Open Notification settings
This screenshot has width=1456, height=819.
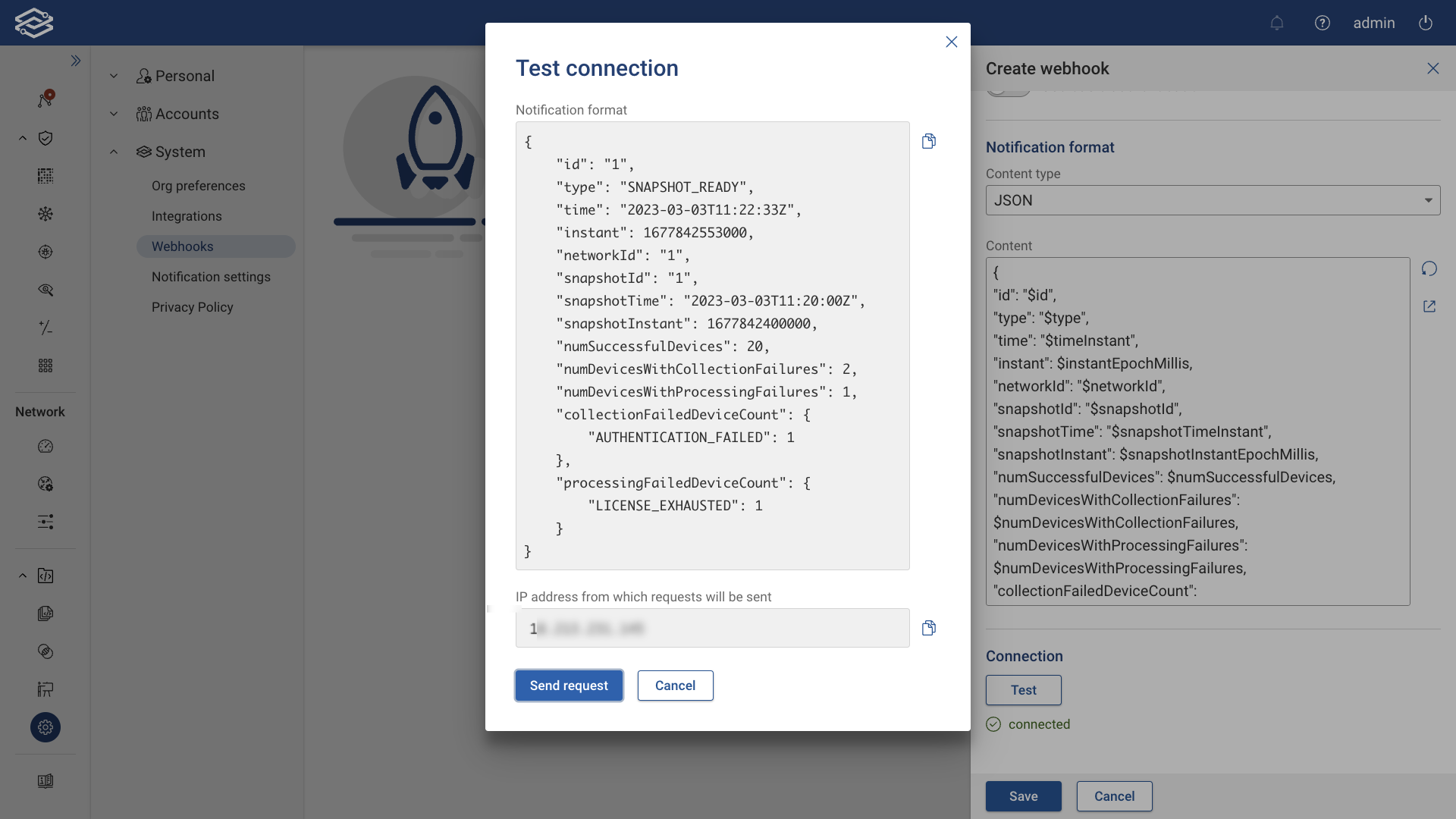coord(211,277)
